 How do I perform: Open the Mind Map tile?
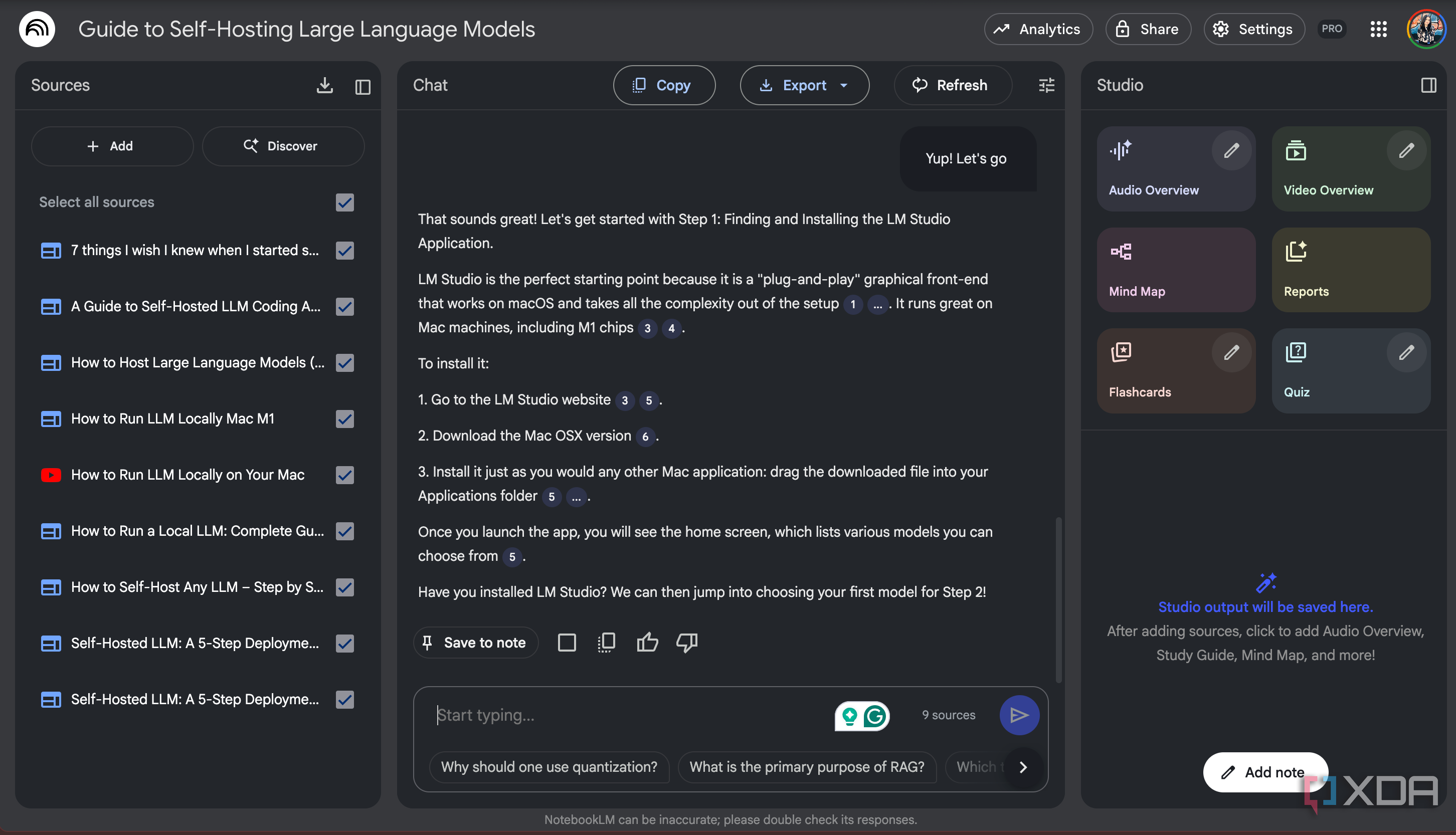tap(1175, 270)
